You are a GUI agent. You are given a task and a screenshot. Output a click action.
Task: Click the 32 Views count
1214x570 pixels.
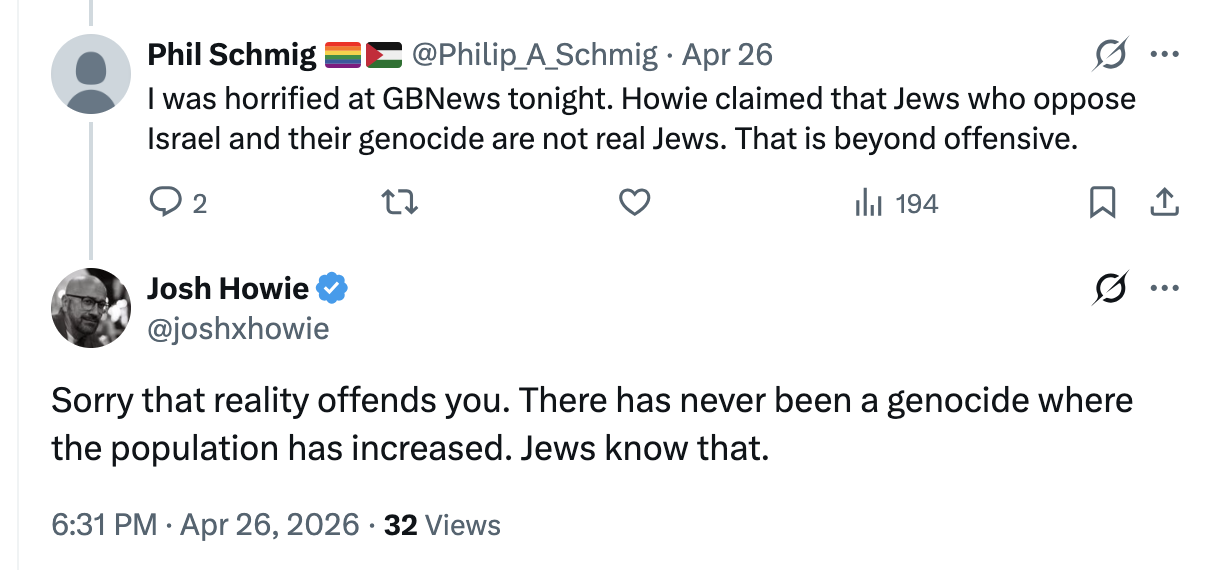pyautogui.click(x=442, y=524)
